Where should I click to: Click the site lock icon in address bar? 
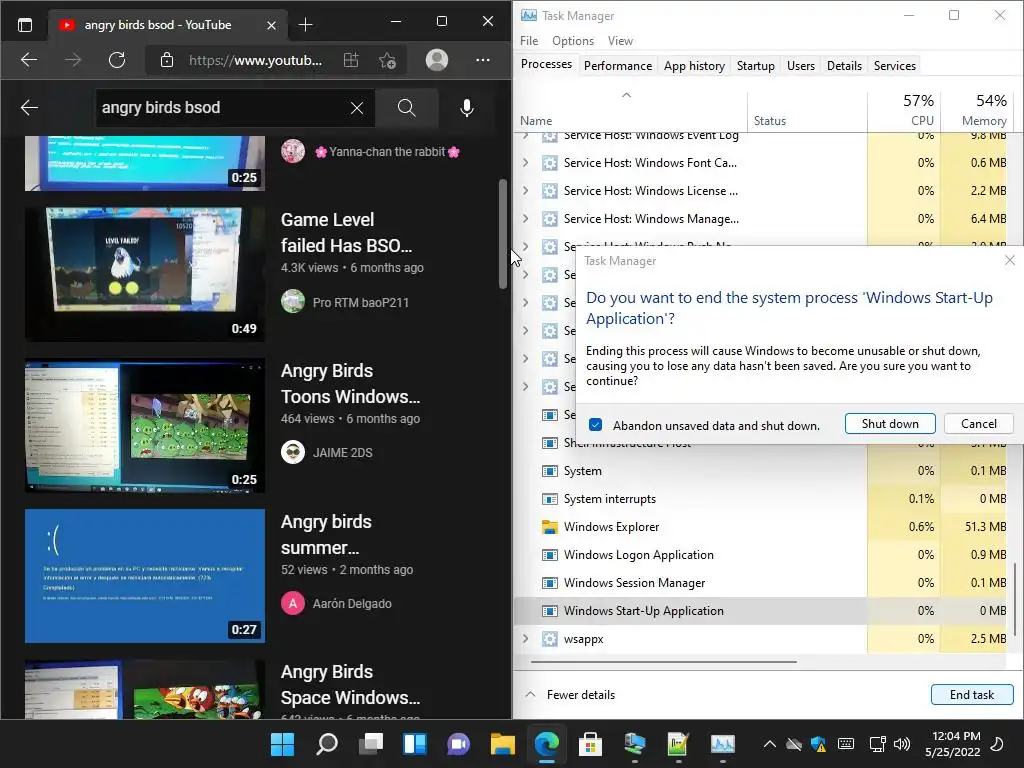click(167, 60)
